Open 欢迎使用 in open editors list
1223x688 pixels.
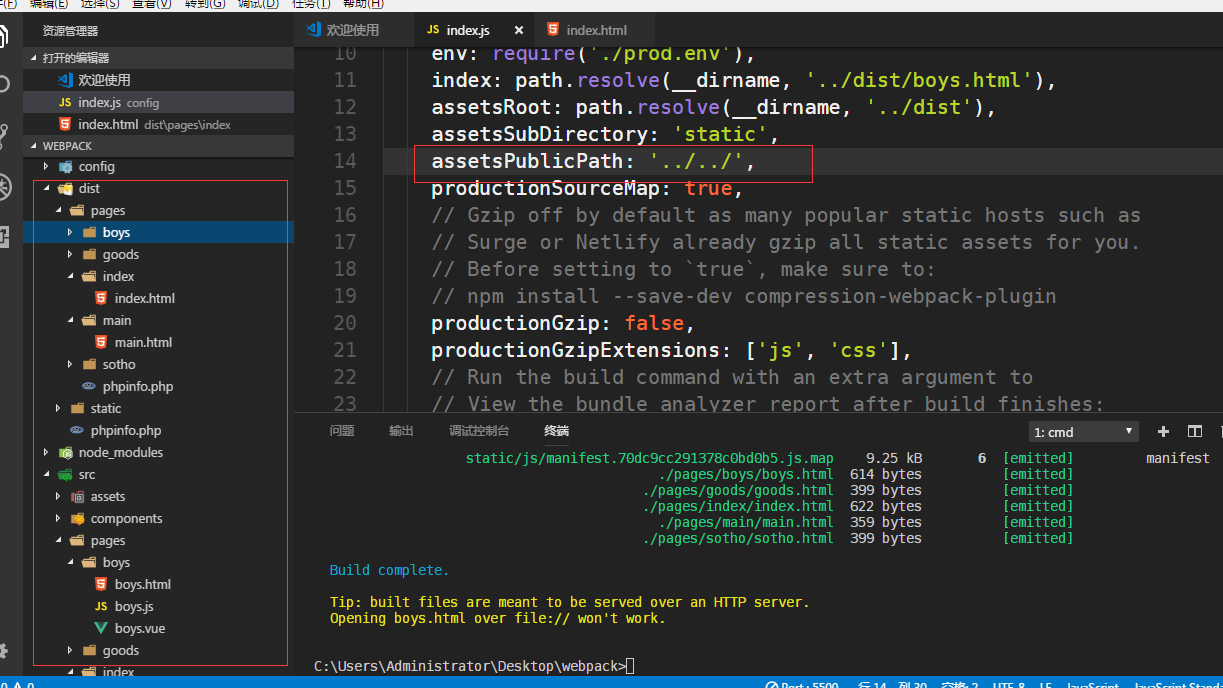(x=158, y=80)
